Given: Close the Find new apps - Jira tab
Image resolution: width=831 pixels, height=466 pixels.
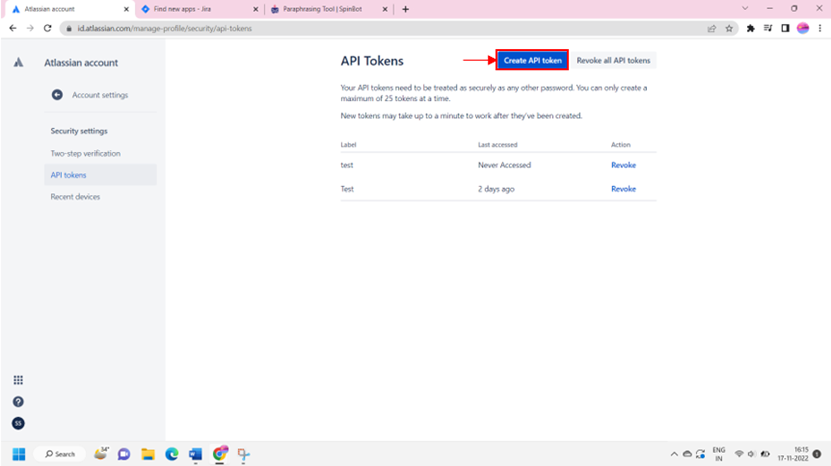Looking at the screenshot, I should 255,10.
